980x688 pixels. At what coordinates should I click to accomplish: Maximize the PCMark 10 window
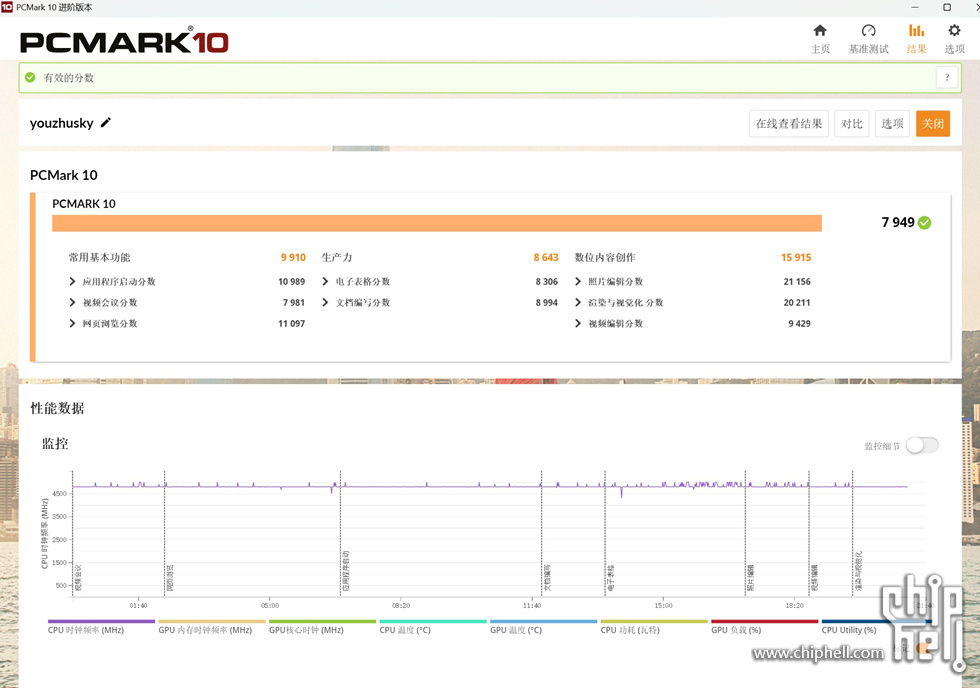pos(947,7)
